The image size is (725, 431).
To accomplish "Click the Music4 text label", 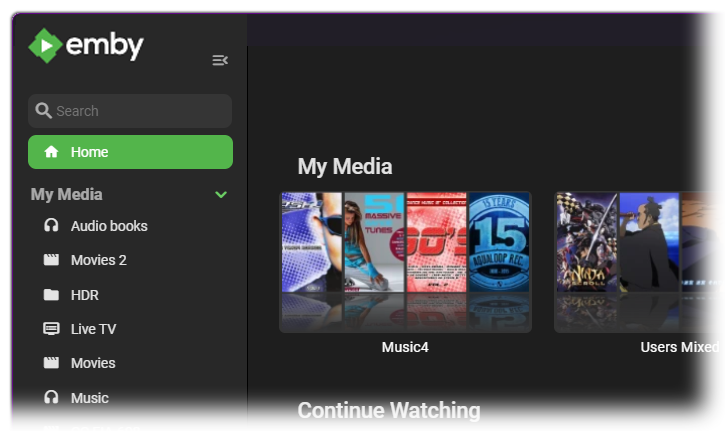I will point(405,347).
